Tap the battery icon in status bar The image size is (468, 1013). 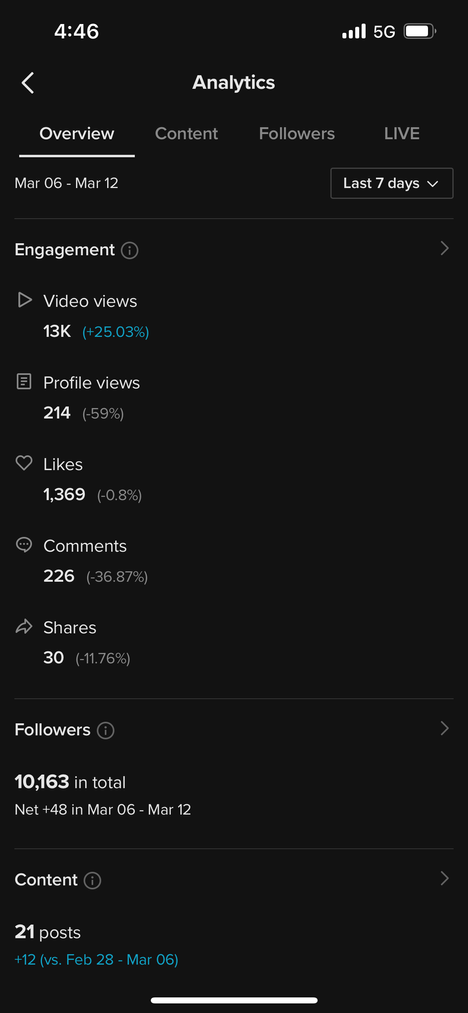click(420, 31)
